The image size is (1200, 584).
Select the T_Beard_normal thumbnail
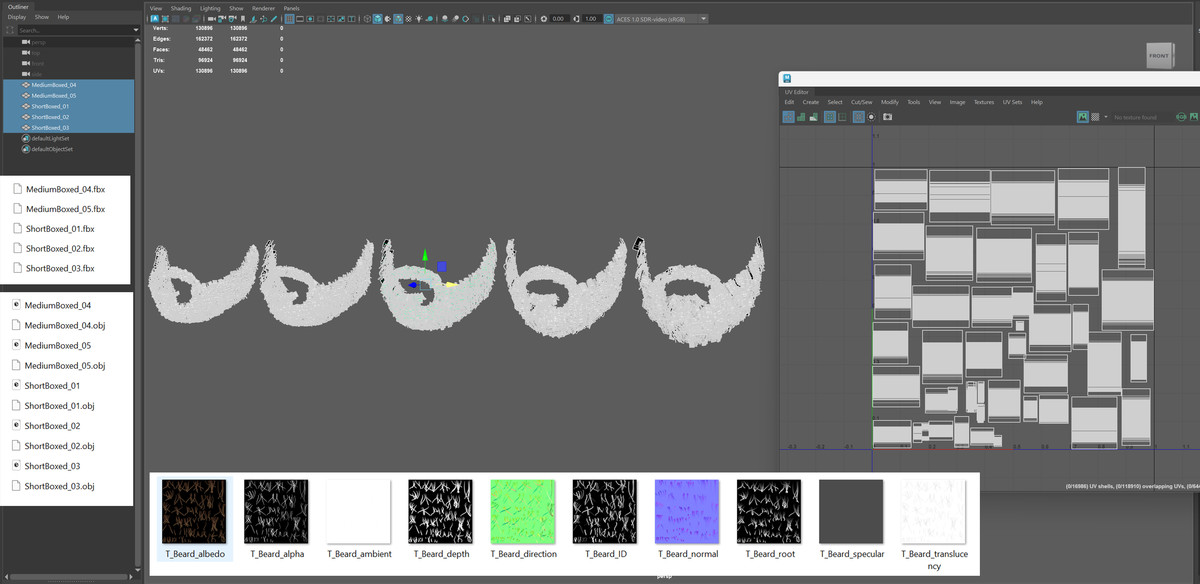pos(687,511)
